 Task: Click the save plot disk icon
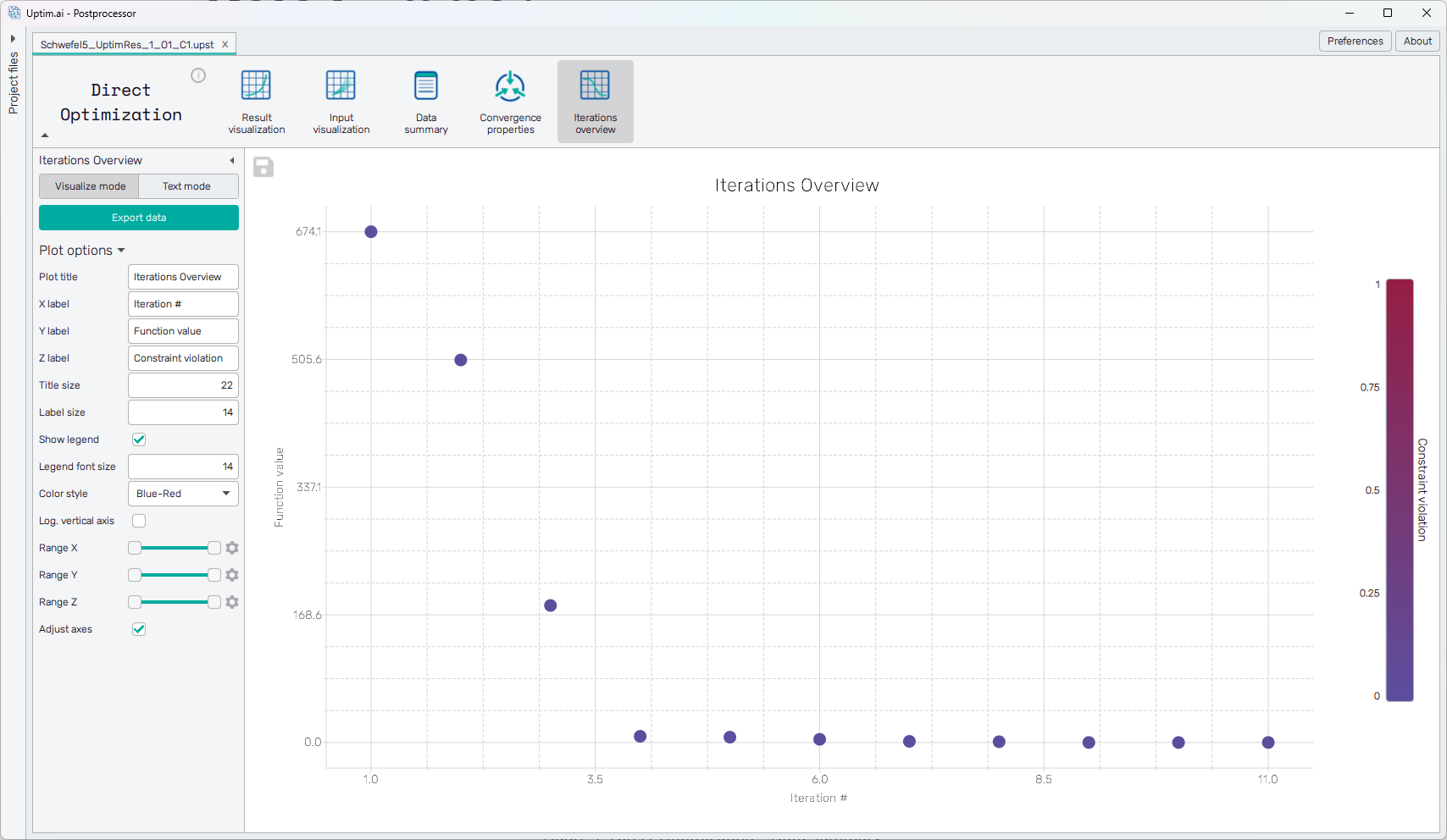[263, 168]
